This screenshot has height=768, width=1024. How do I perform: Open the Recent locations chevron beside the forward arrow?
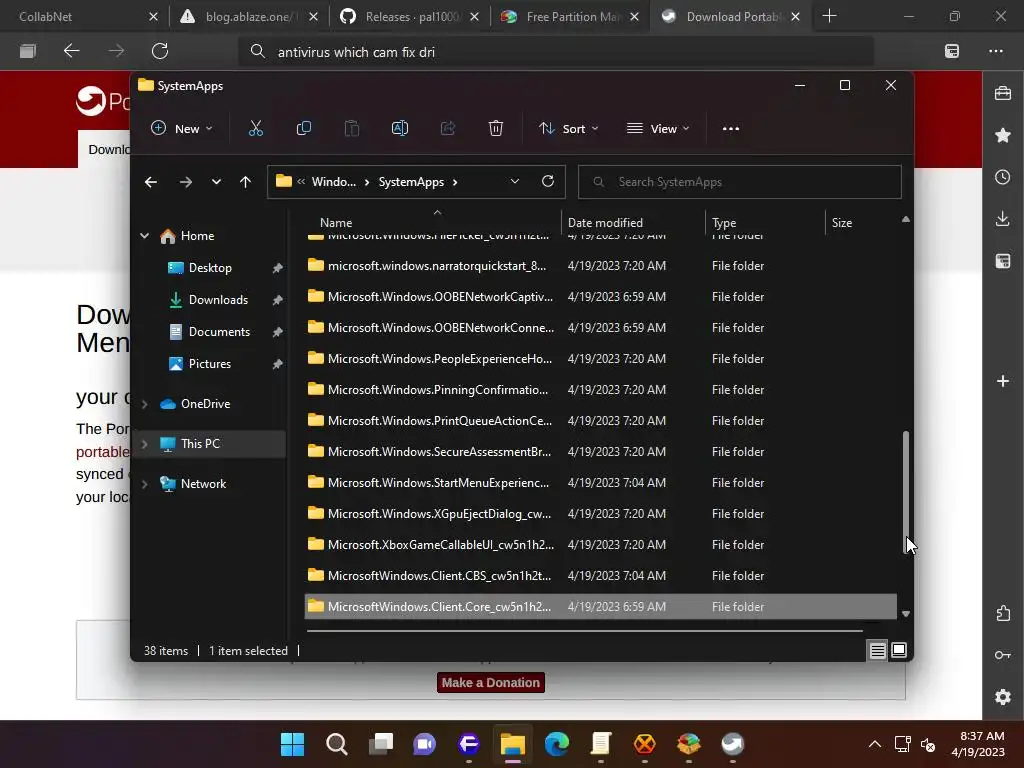pos(216,182)
